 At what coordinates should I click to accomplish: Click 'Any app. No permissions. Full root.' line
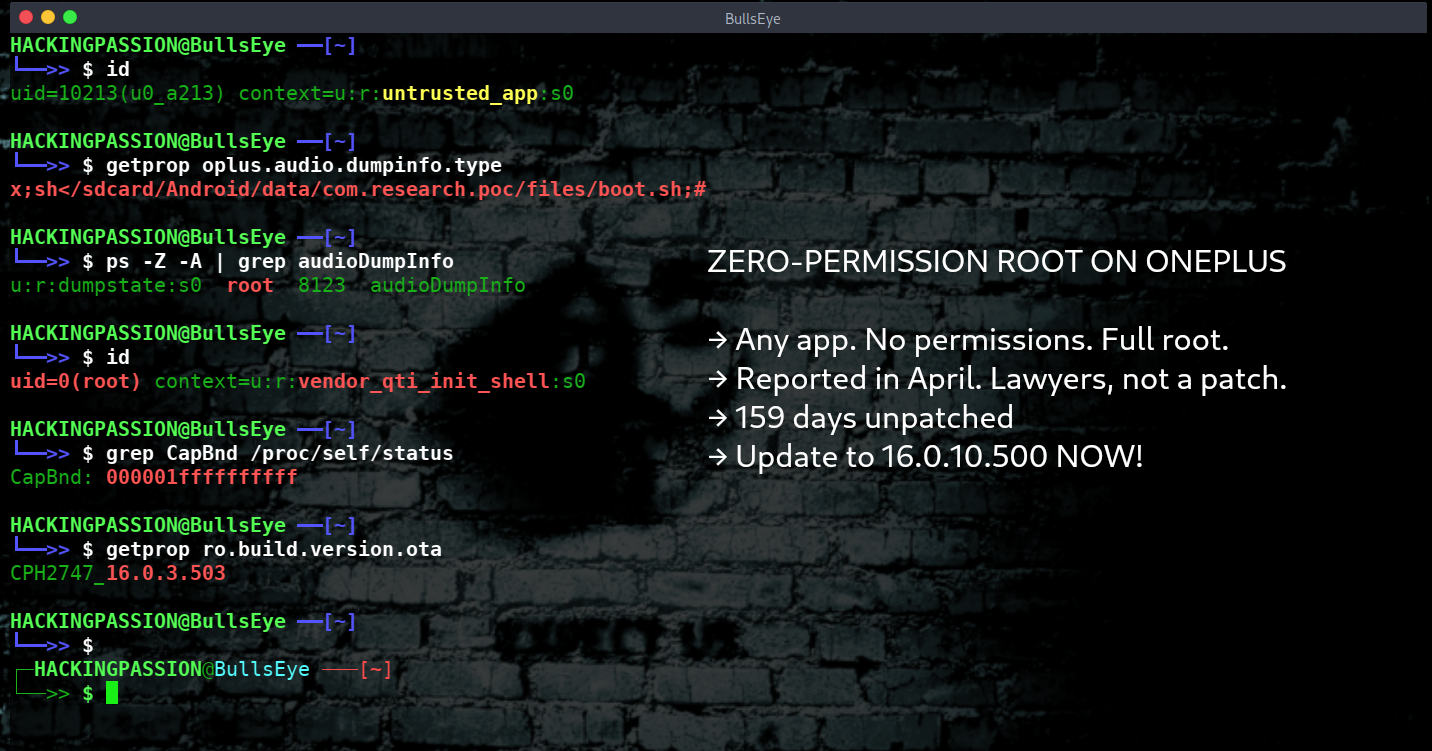(x=968, y=340)
